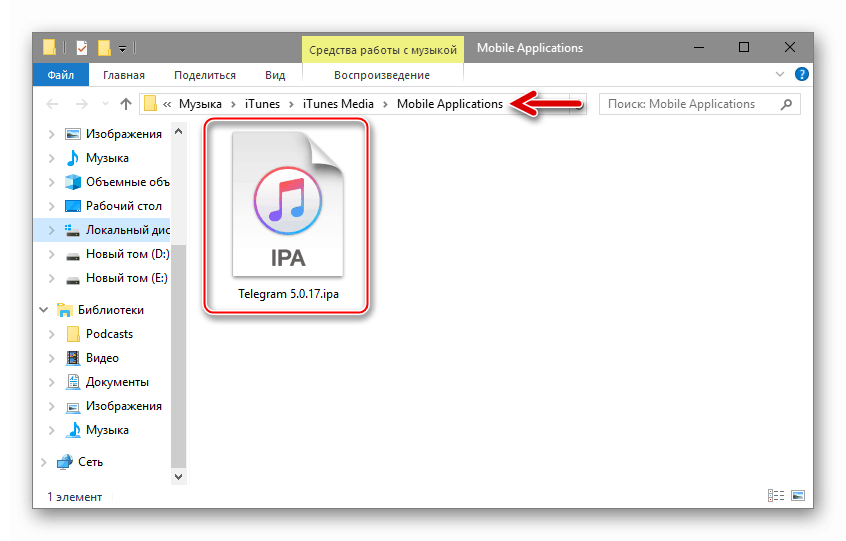846x541 pixels.
Task: Switch to the Главная ribbon tab
Action: coord(124,75)
